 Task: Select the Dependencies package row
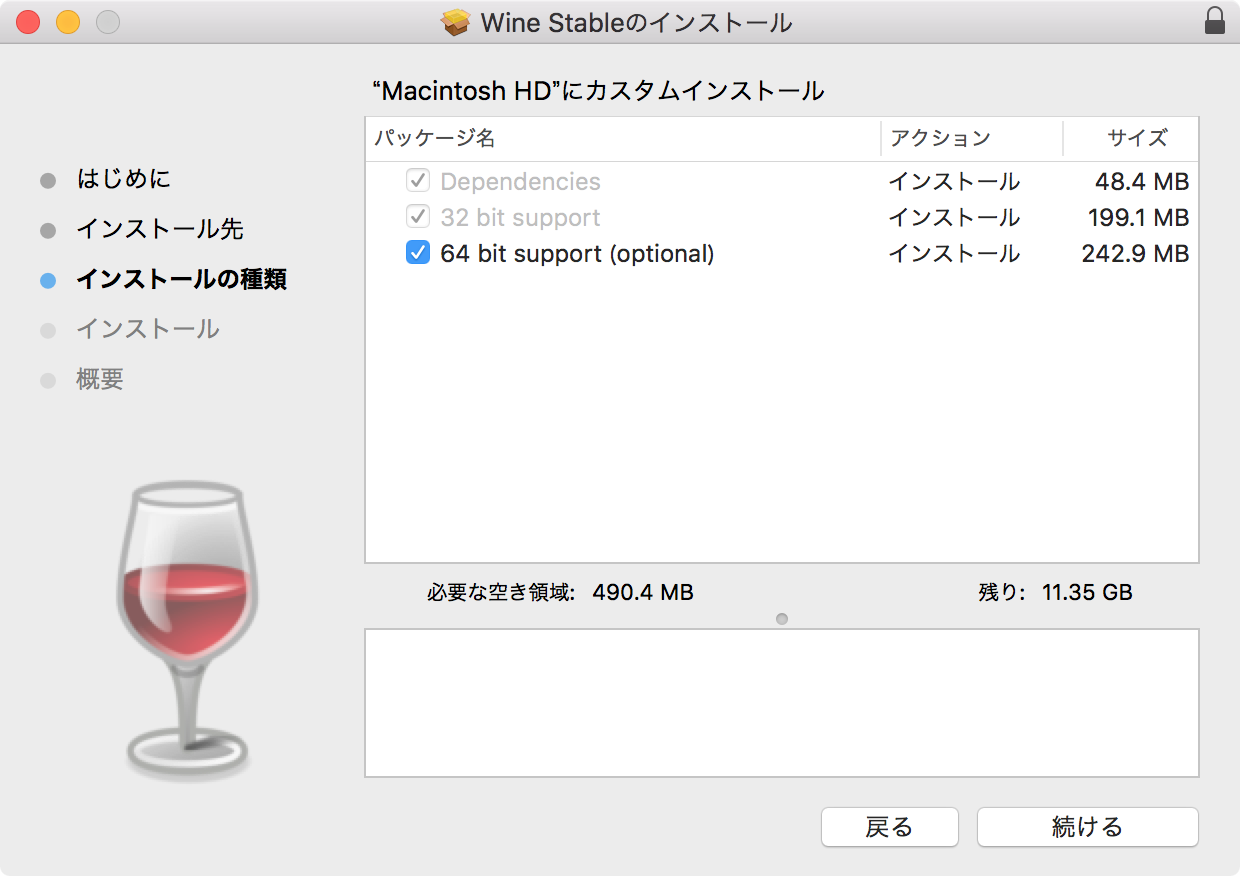click(x=520, y=182)
